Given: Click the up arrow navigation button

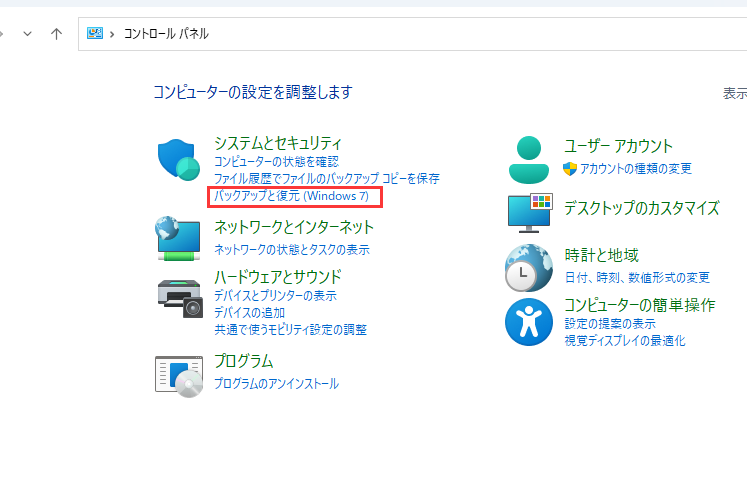Looking at the screenshot, I should coord(56,34).
